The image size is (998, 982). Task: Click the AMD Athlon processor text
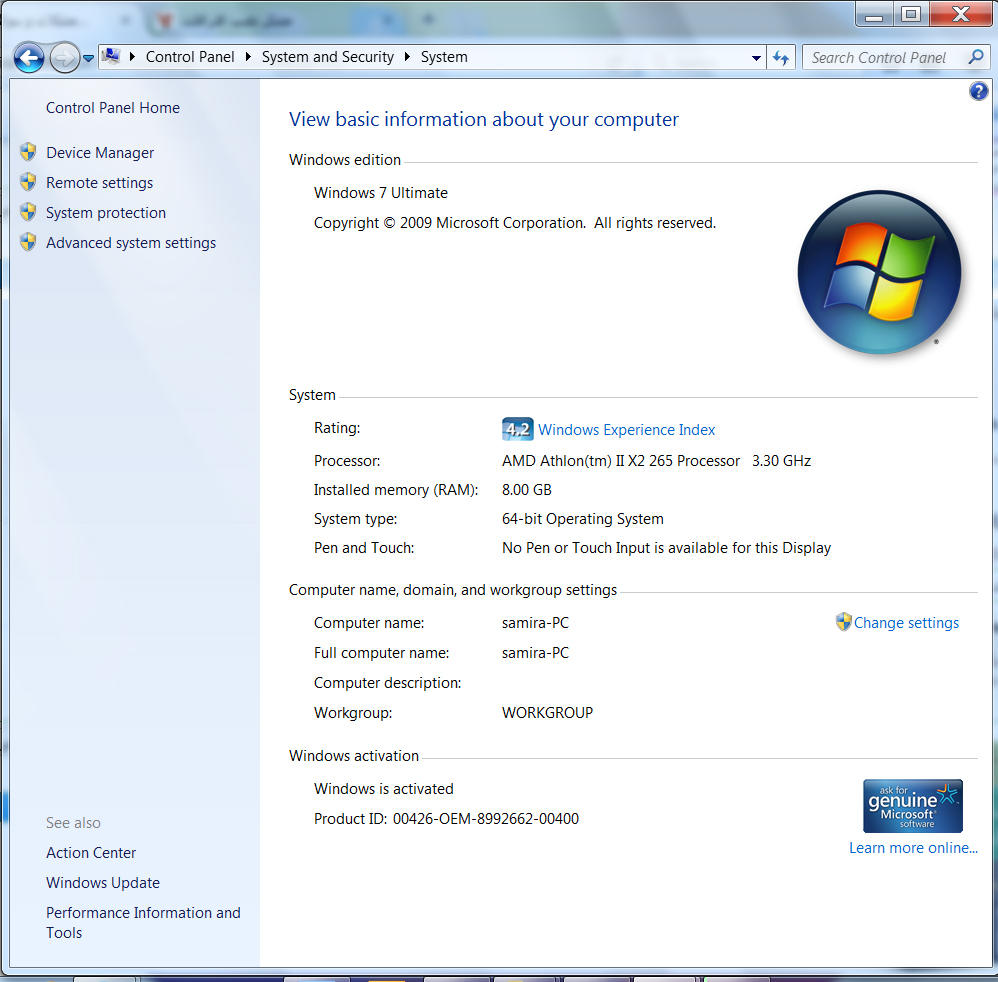(x=656, y=461)
